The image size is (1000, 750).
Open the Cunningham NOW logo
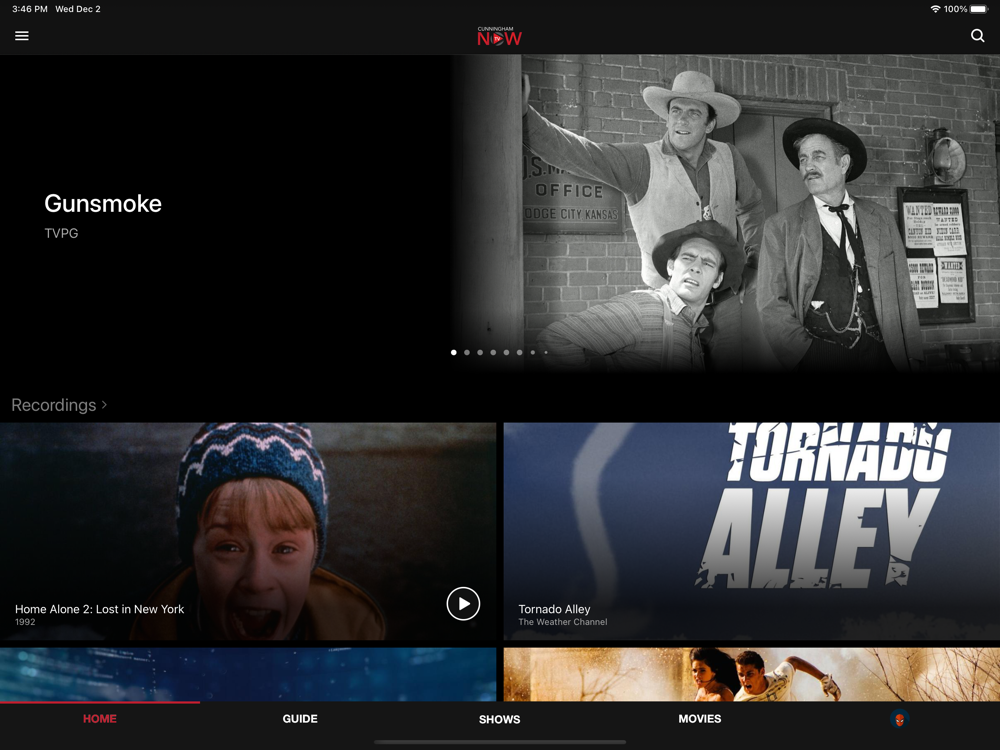[x=499, y=36]
